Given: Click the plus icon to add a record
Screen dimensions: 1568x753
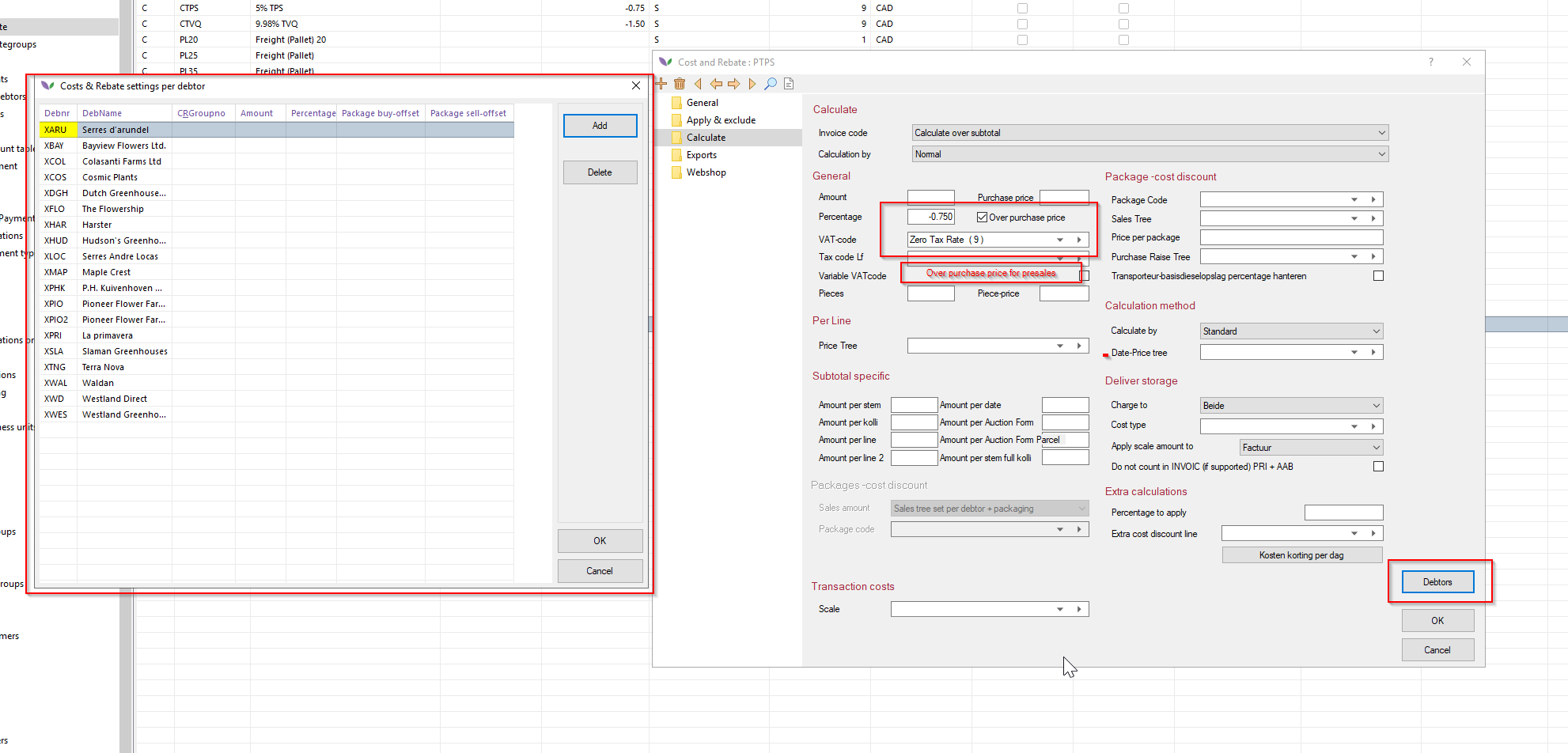Looking at the screenshot, I should coord(661,84).
